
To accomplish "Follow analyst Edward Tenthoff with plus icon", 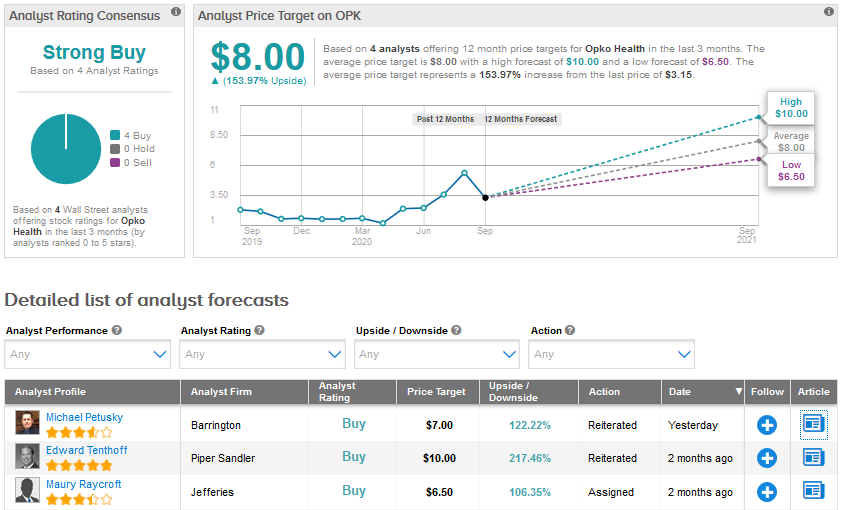I will click(766, 458).
